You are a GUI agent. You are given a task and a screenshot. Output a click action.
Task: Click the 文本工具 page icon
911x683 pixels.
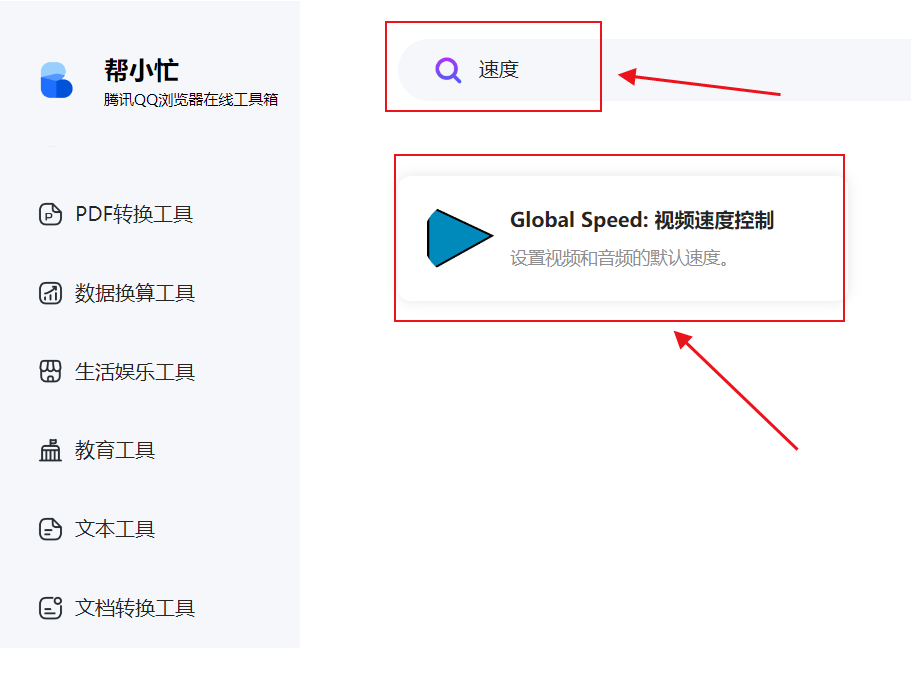pos(49,529)
